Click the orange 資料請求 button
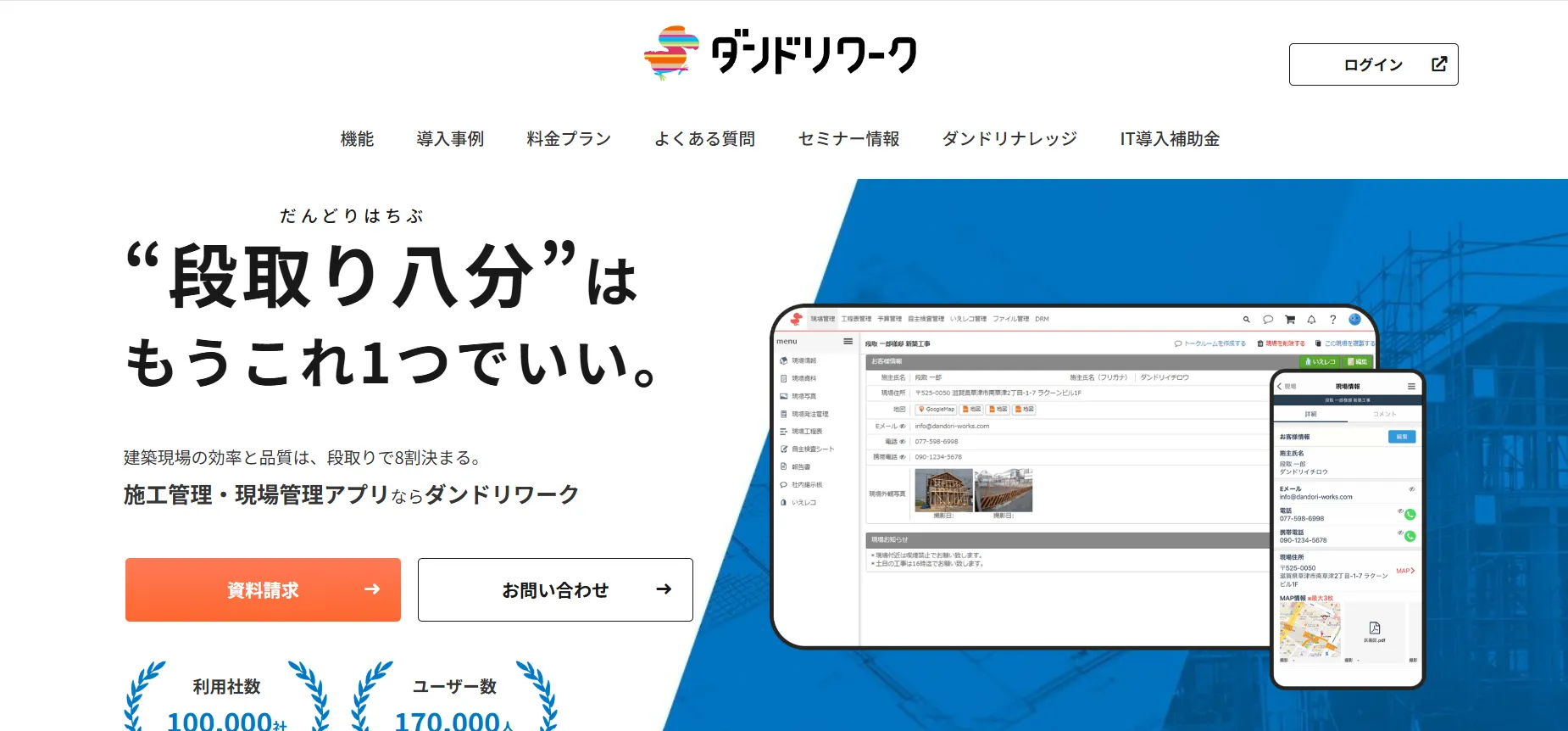 coord(263,589)
